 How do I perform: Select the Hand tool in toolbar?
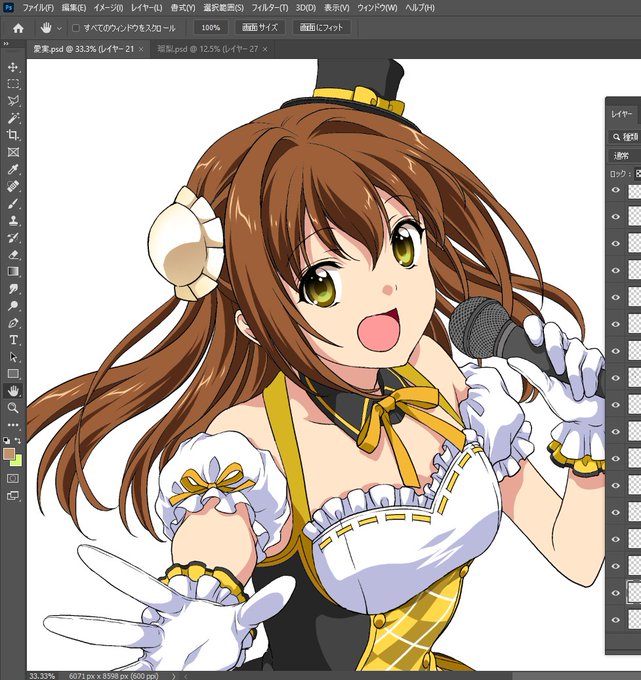click(x=13, y=391)
